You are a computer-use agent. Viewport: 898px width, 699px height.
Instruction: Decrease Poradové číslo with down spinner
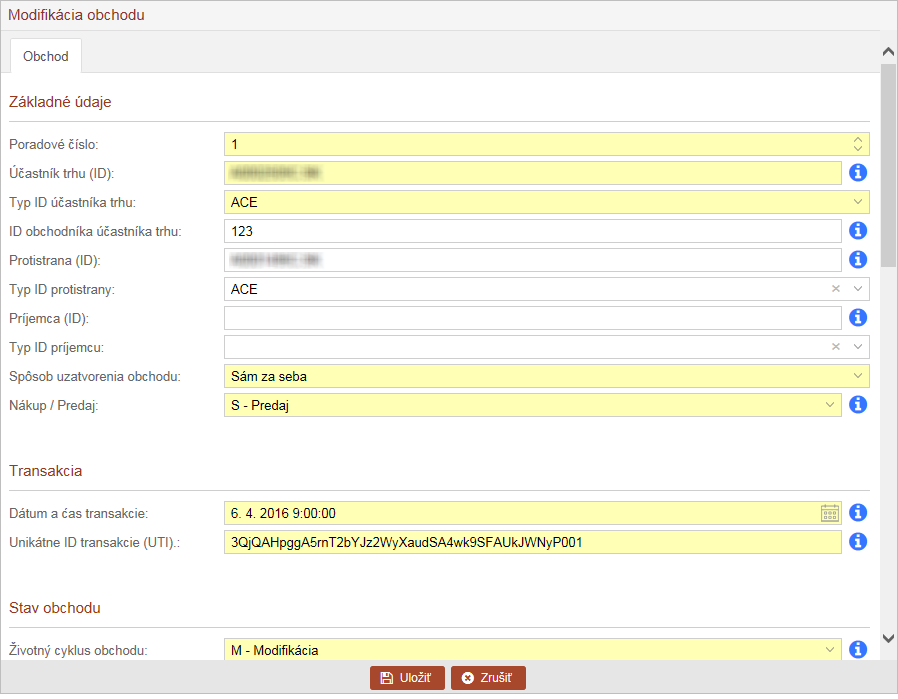[x=857, y=148]
